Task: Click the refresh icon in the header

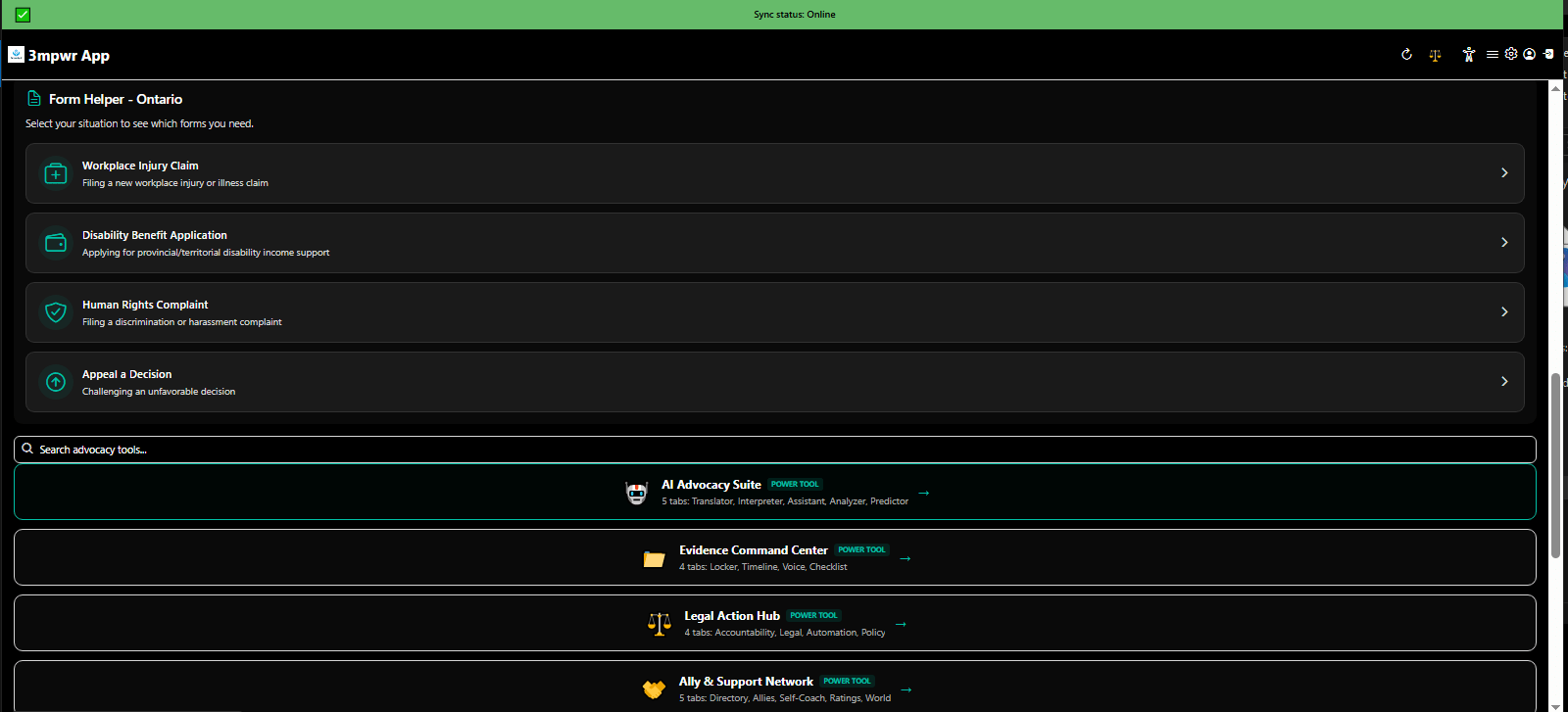Action: coord(1406,55)
